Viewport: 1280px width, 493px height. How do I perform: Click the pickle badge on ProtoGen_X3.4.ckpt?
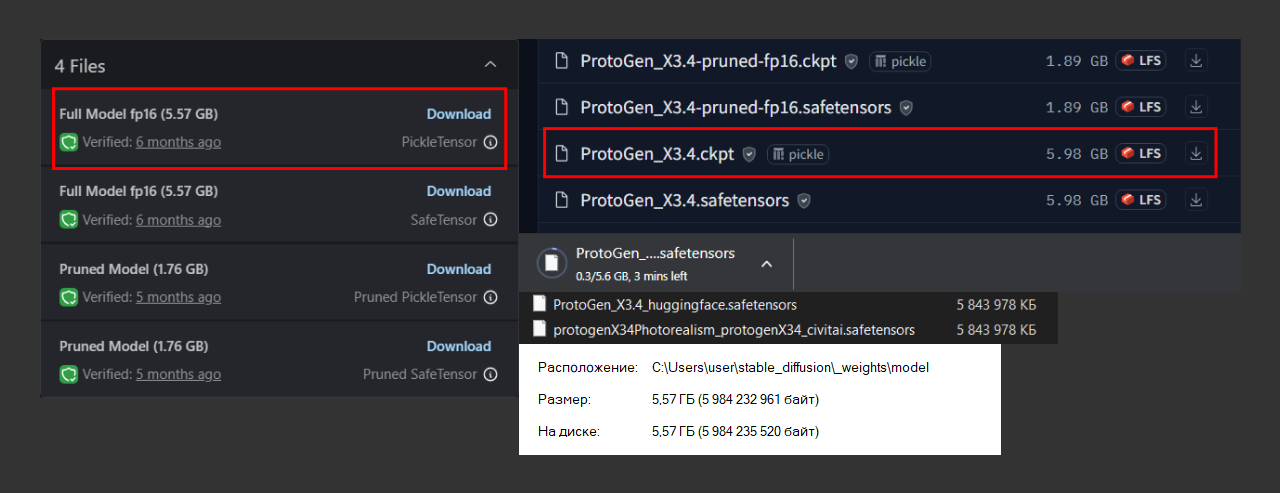797,154
